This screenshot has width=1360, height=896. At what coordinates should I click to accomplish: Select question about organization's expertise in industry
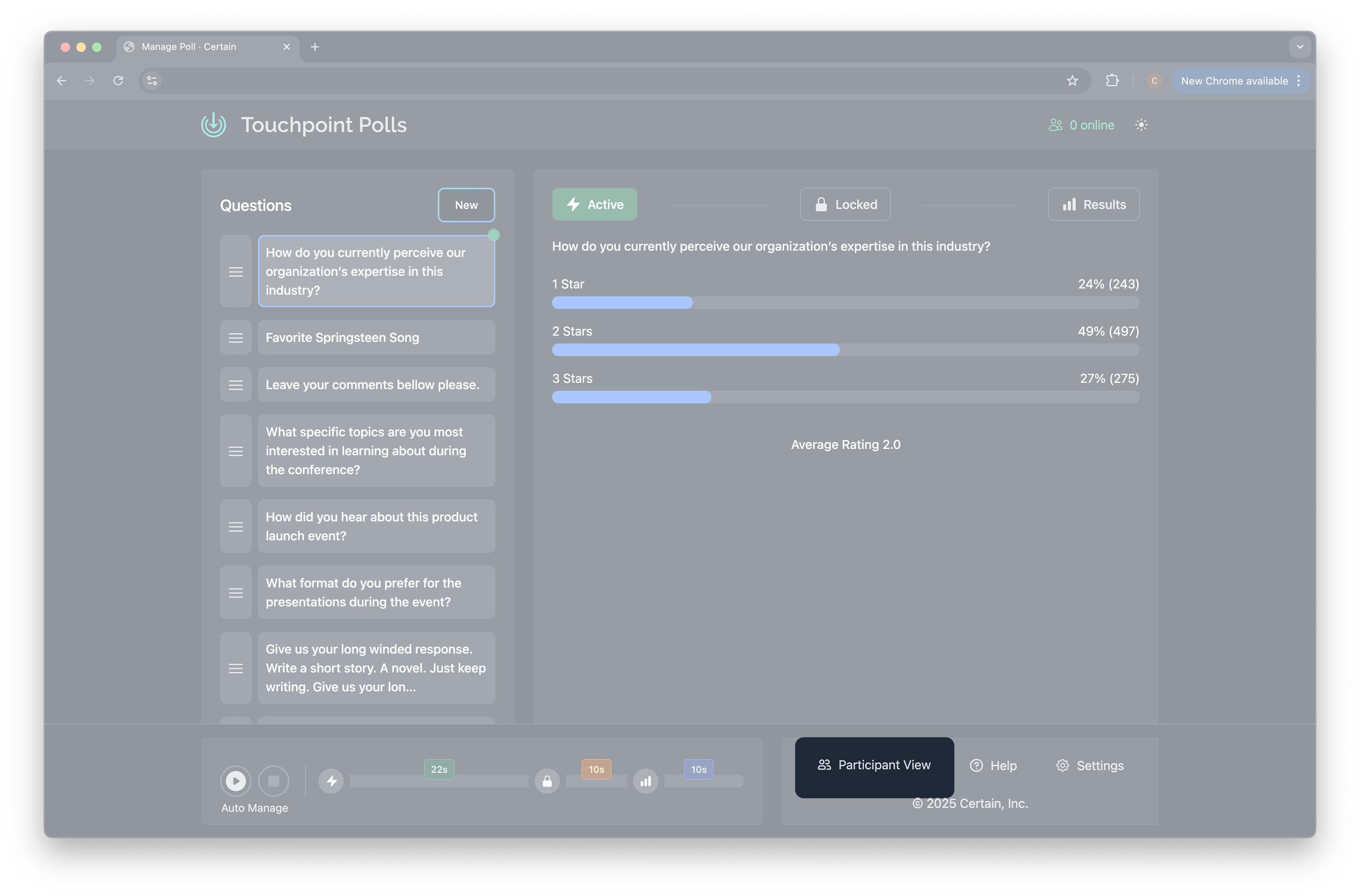pos(376,271)
